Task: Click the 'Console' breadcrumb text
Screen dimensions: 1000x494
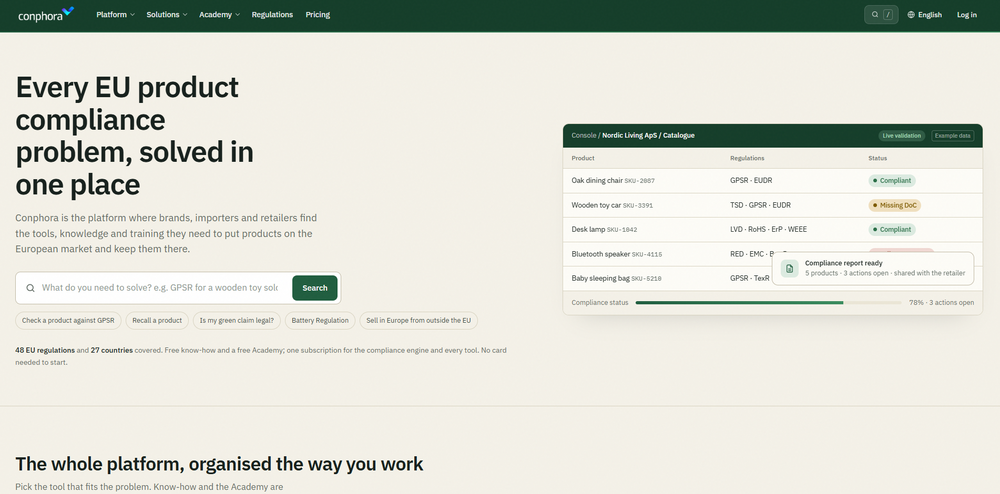Action: (x=584, y=136)
